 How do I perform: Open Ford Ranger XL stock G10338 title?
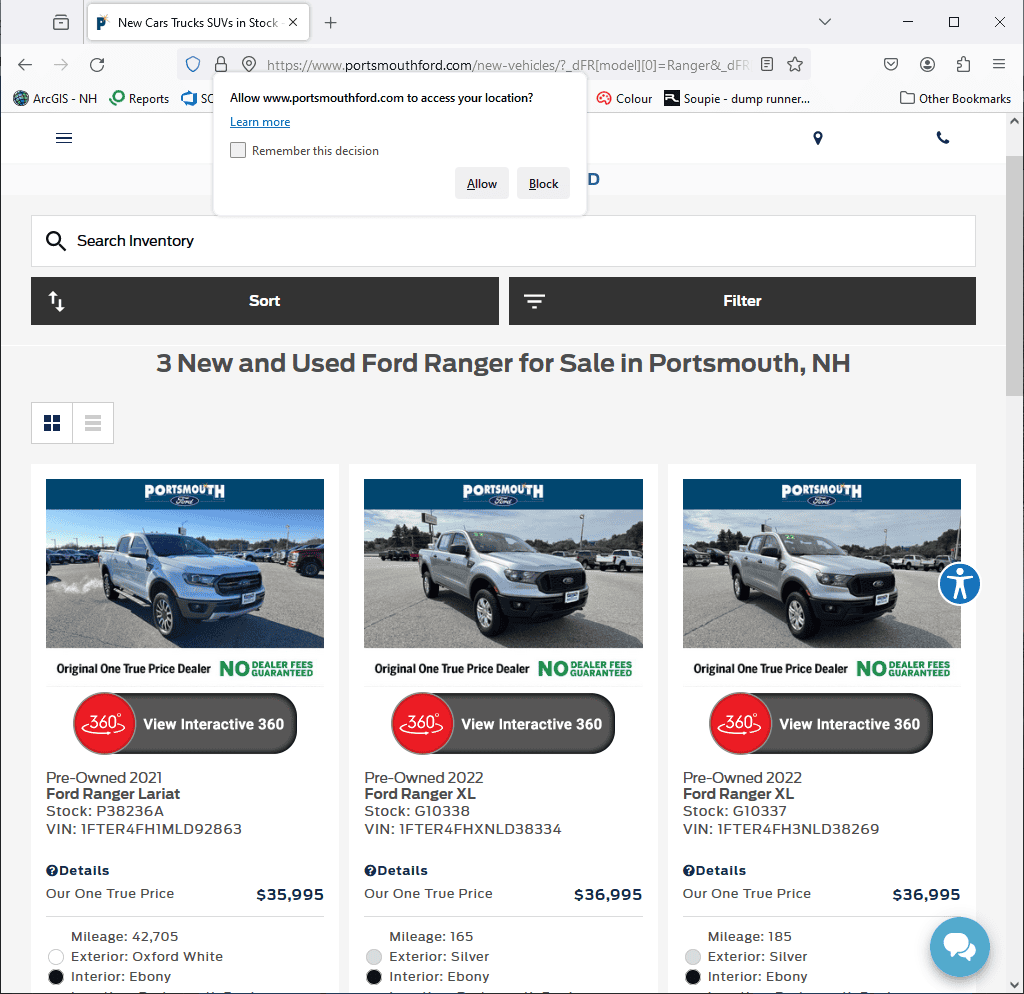[x=420, y=794]
